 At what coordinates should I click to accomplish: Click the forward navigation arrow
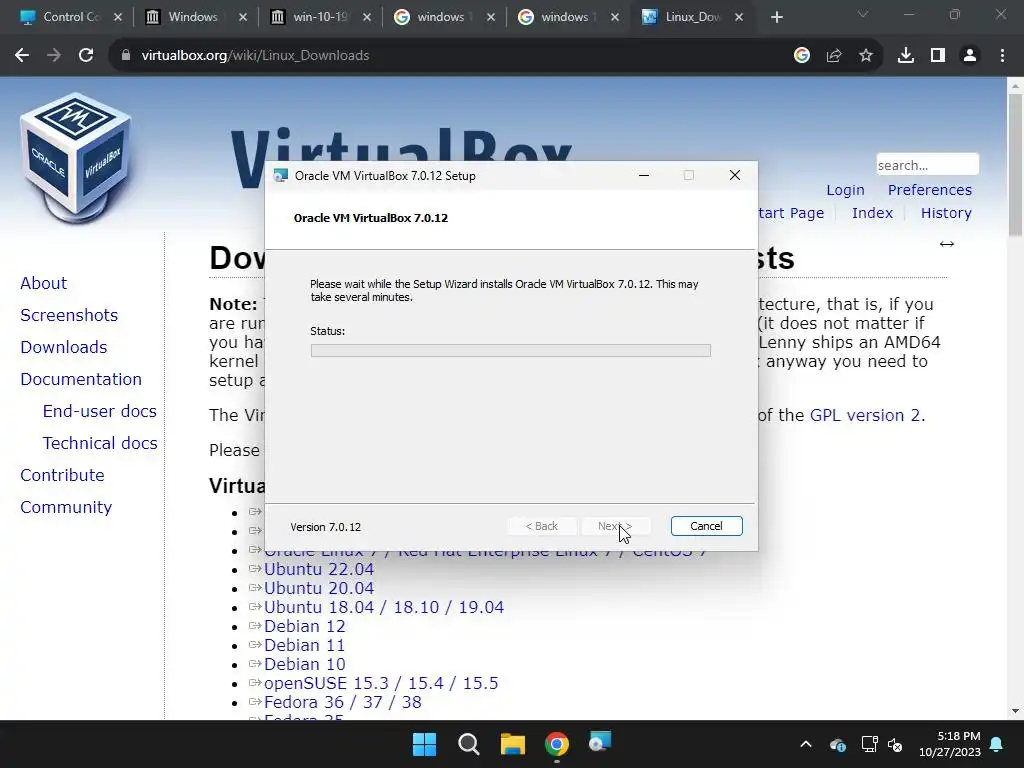[x=54, y=56]
